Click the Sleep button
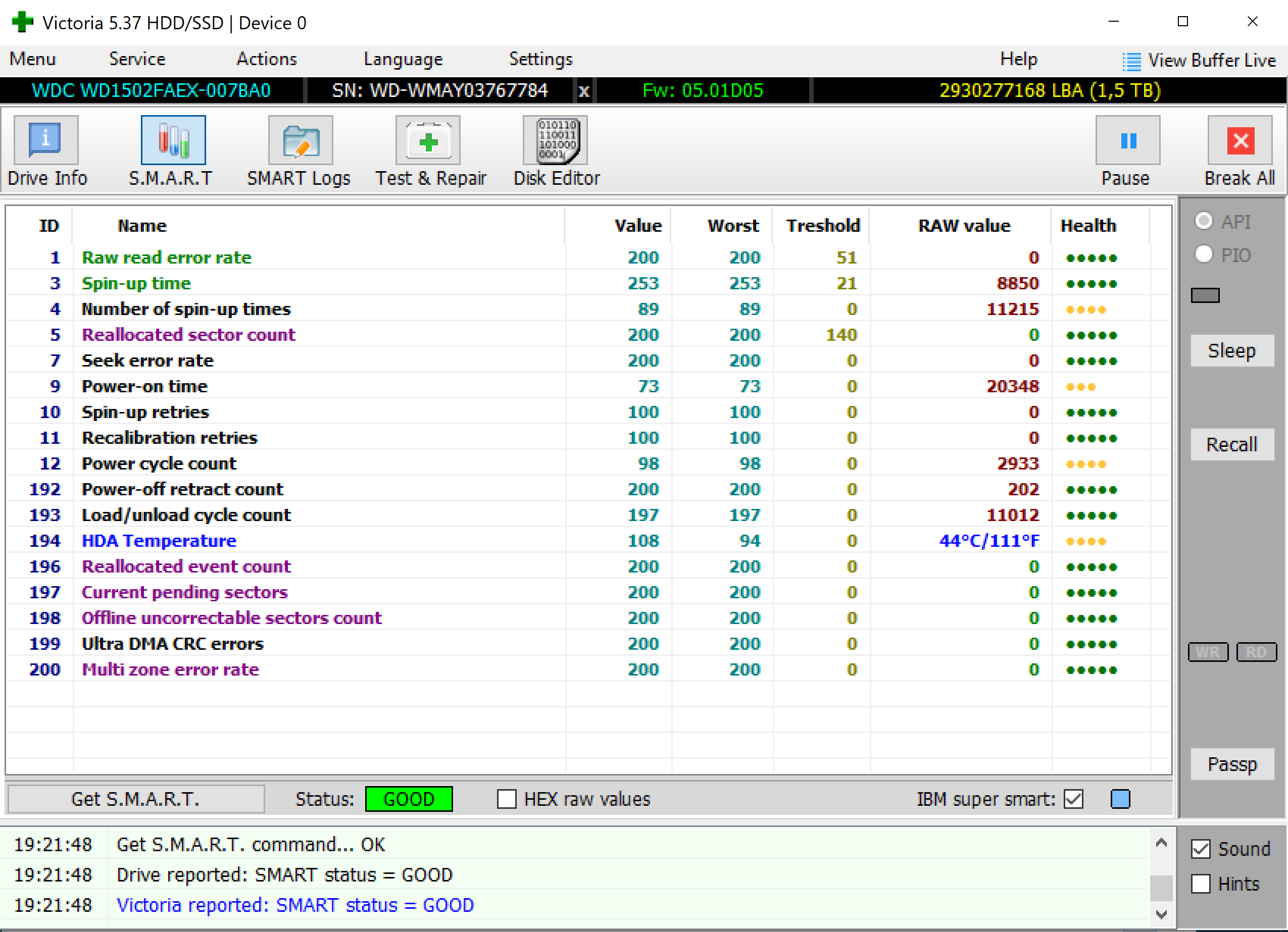The height and width of the screenshot is (932, 1288). click(1232, 351)
